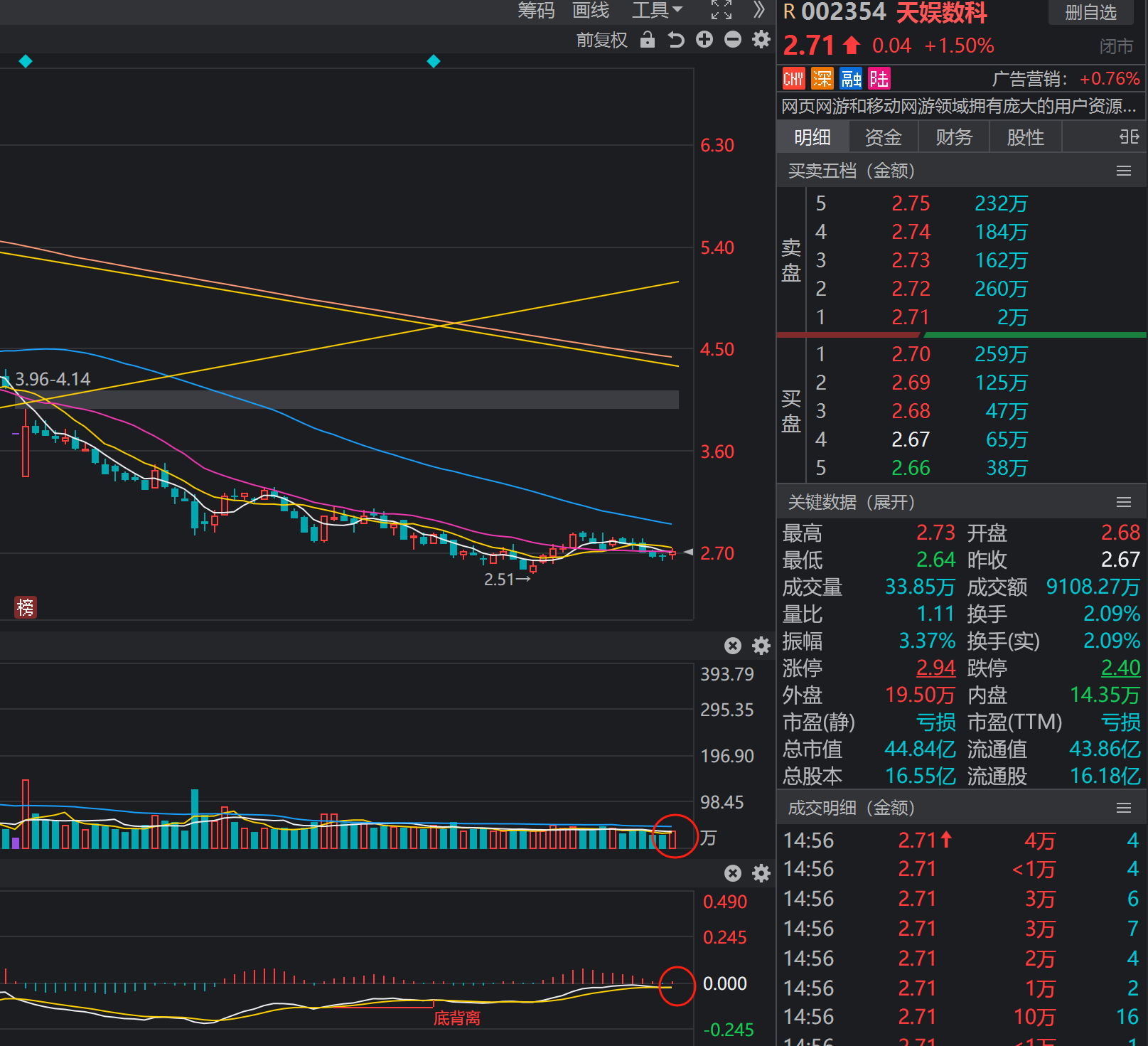
Task: Click the second cyan diamond event marker
Action: point(434,61)
